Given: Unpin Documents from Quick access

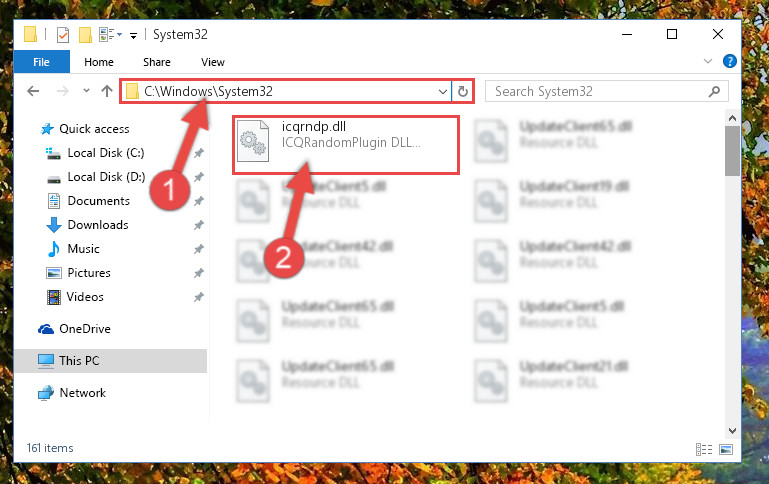Looking at the screenshot, I should 199,201.
